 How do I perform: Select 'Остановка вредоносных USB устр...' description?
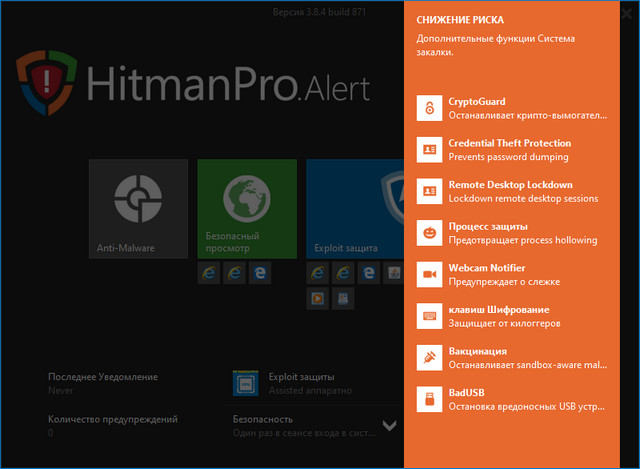[527, 407]
